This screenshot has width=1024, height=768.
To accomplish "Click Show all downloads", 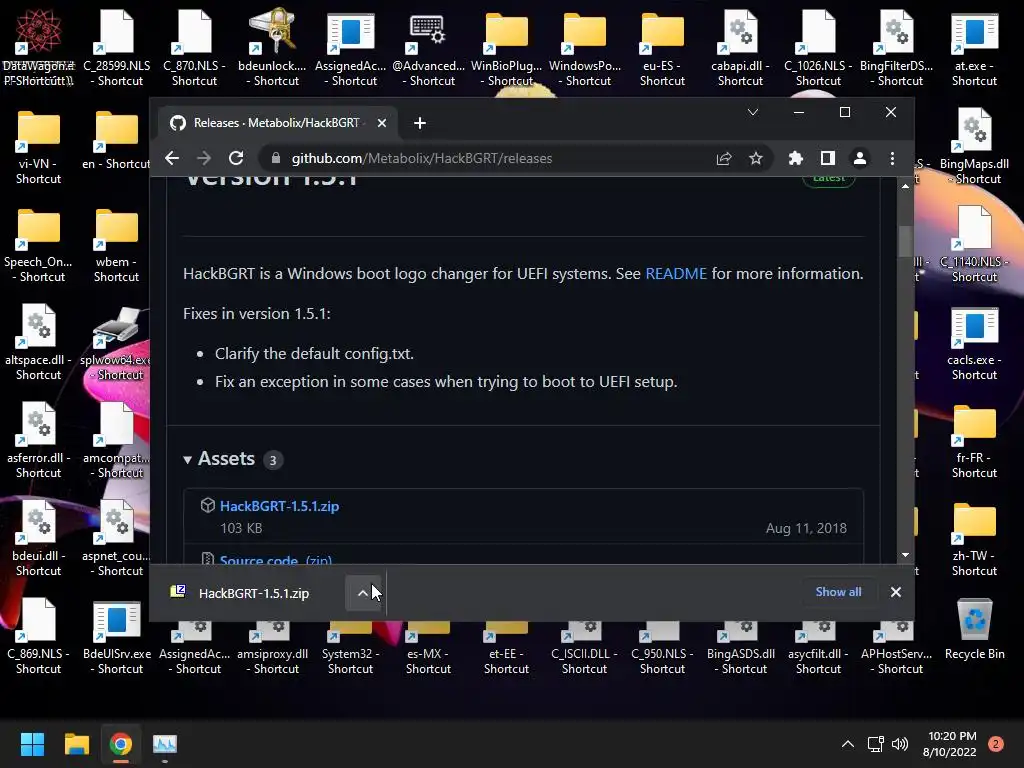I will (838, 592).
